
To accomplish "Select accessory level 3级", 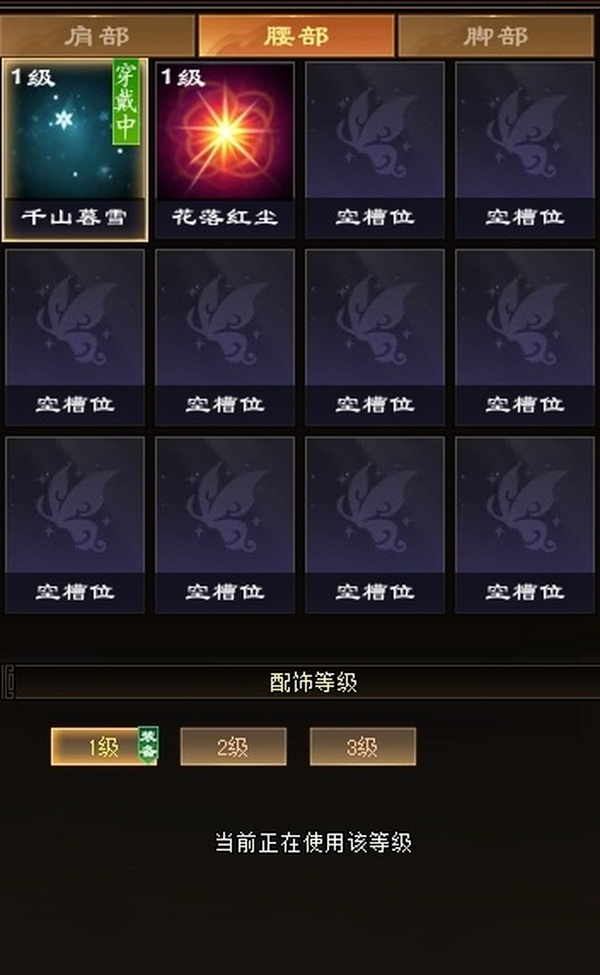I will tap(362, 746).
